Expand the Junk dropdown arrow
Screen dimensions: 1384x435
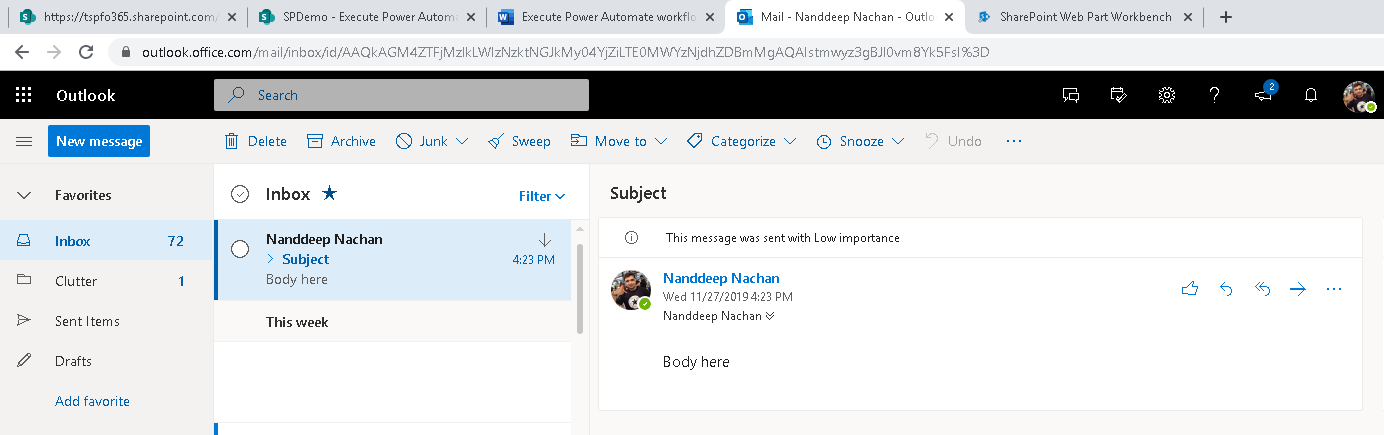[x=462, y=142]
